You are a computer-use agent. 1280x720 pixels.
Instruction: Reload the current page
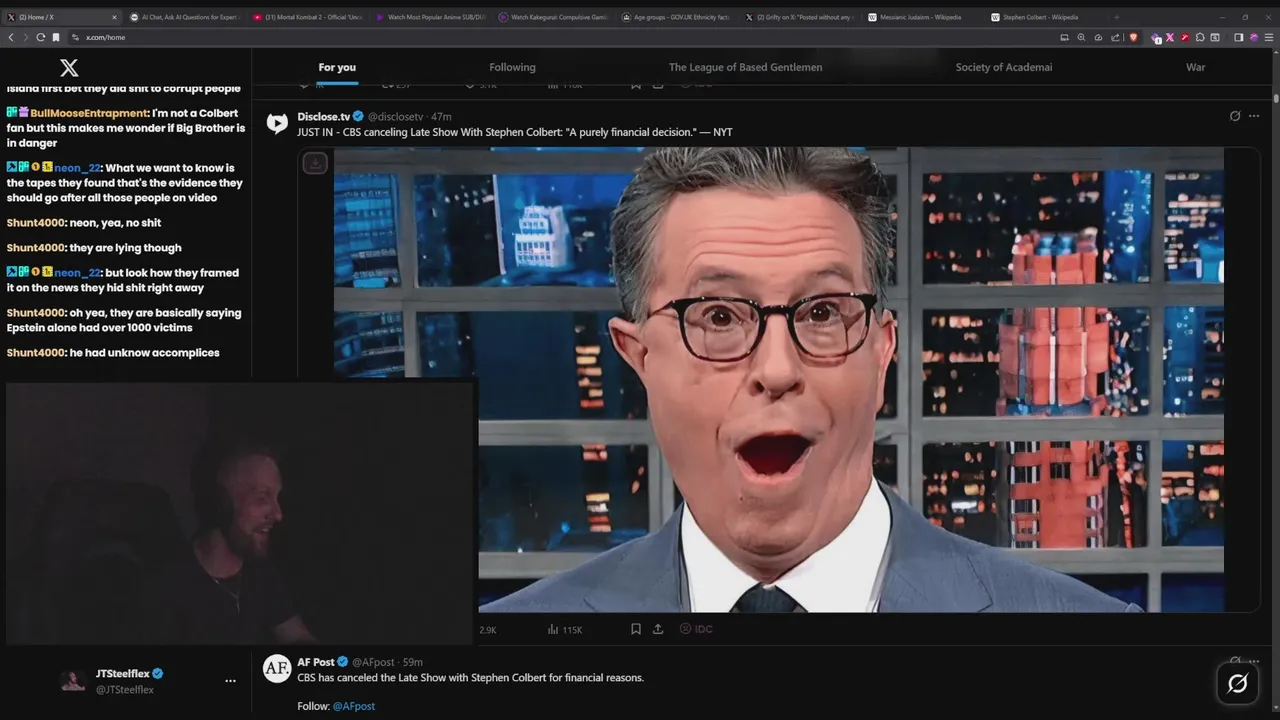[41, 37]
